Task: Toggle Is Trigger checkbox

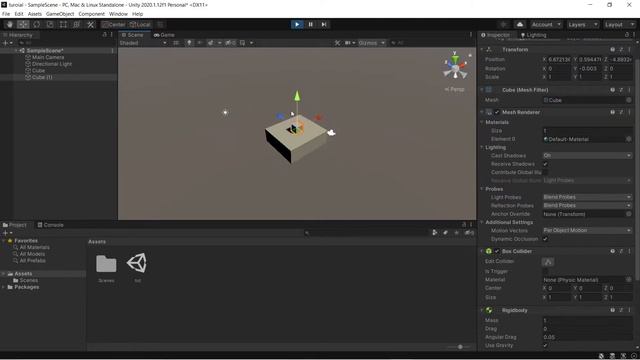Action: pos(545,271)
